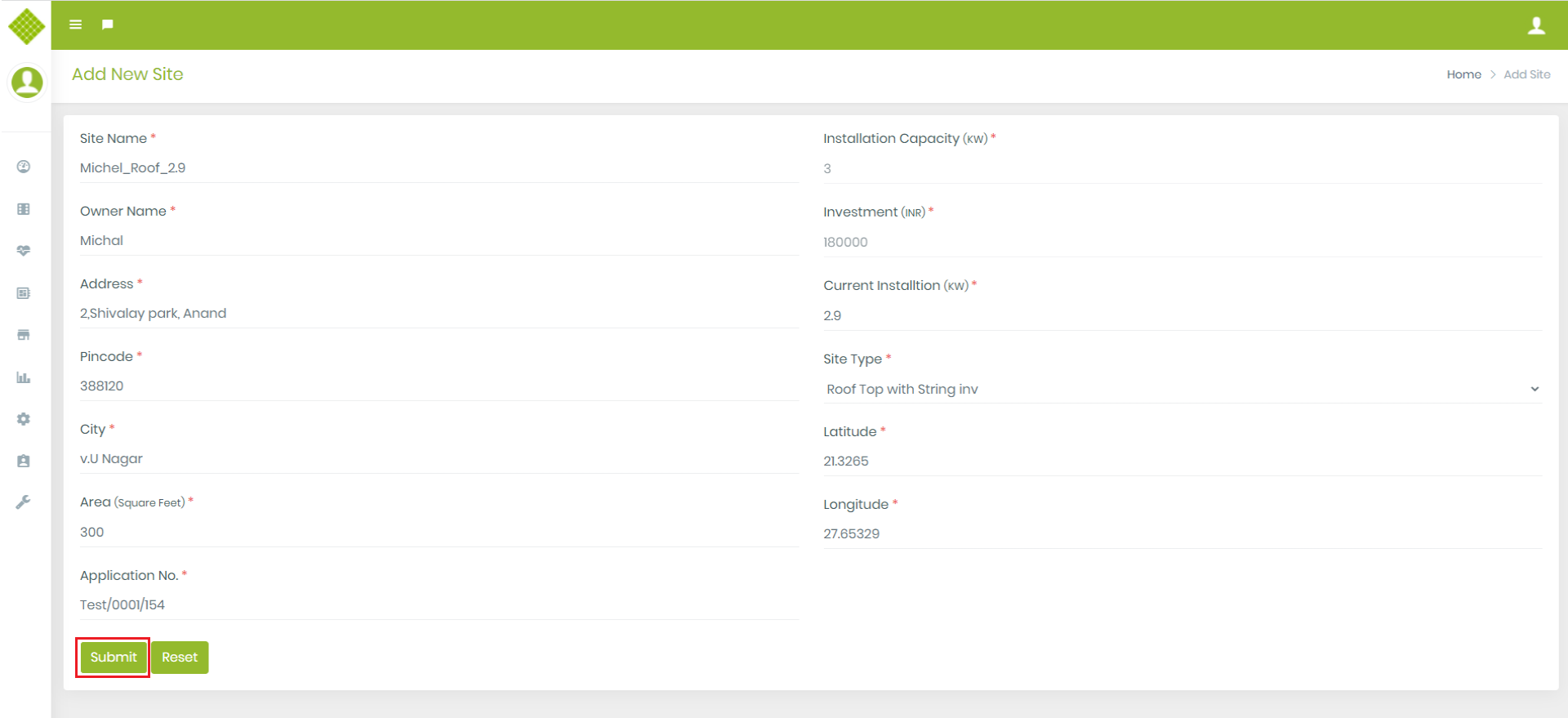The width and height of the screenshot is (1568, 718).
Task: Focus the Latitude input field
Action: 1181,462
